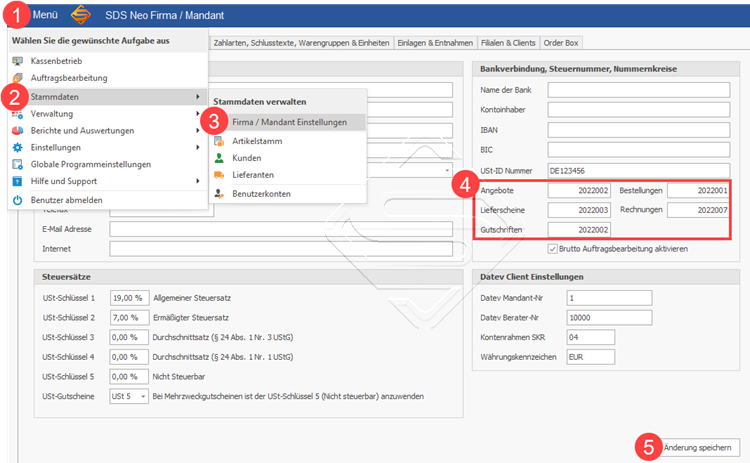This screenshot has height=463, width=750.
Task: Click the Auftragsbearbeitung icon in menu
Action: (18, 78)
